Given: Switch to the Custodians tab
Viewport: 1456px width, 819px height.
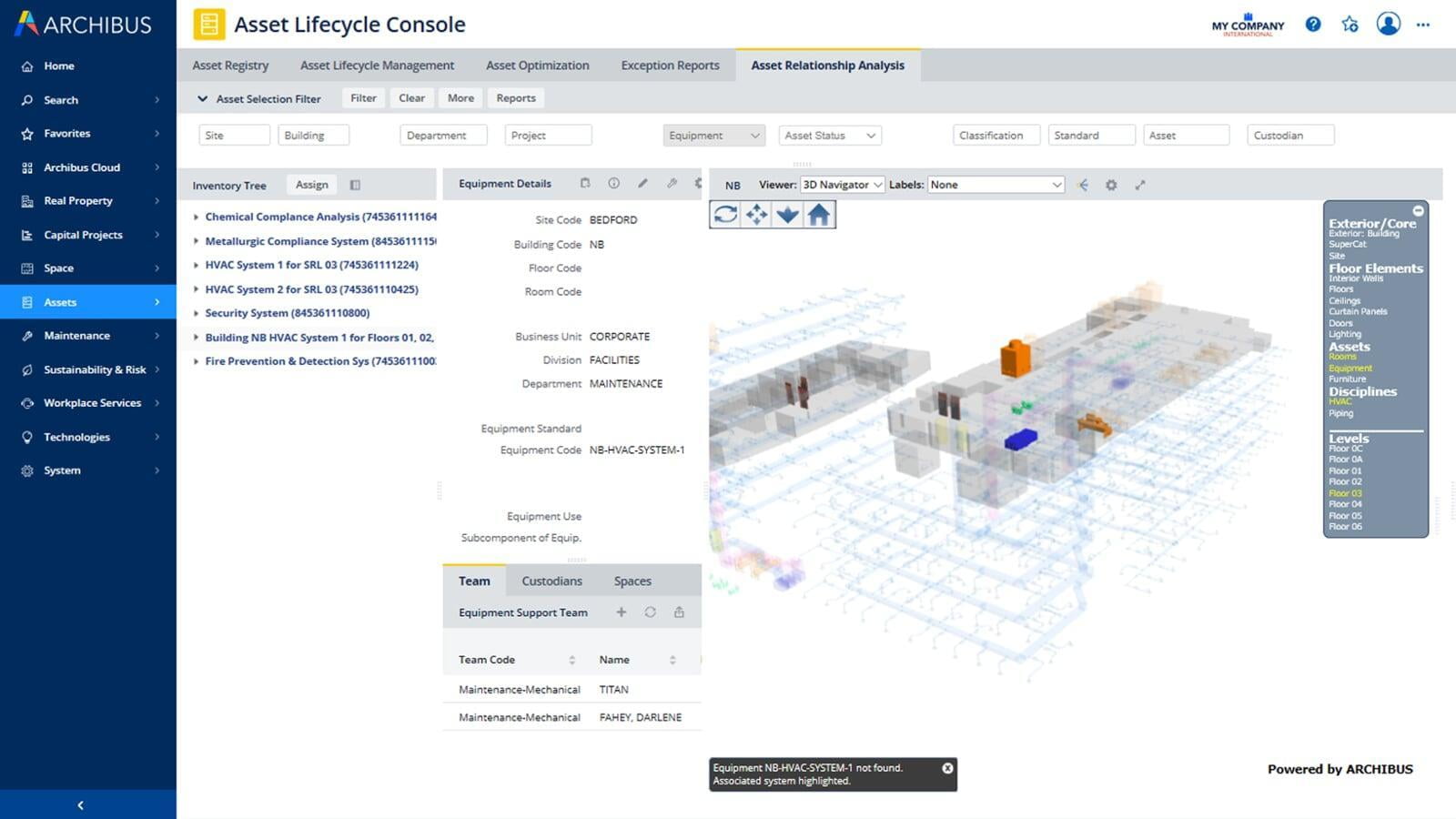Looking at the screenshot, I should pyautogui.click(x=551, y=581).
